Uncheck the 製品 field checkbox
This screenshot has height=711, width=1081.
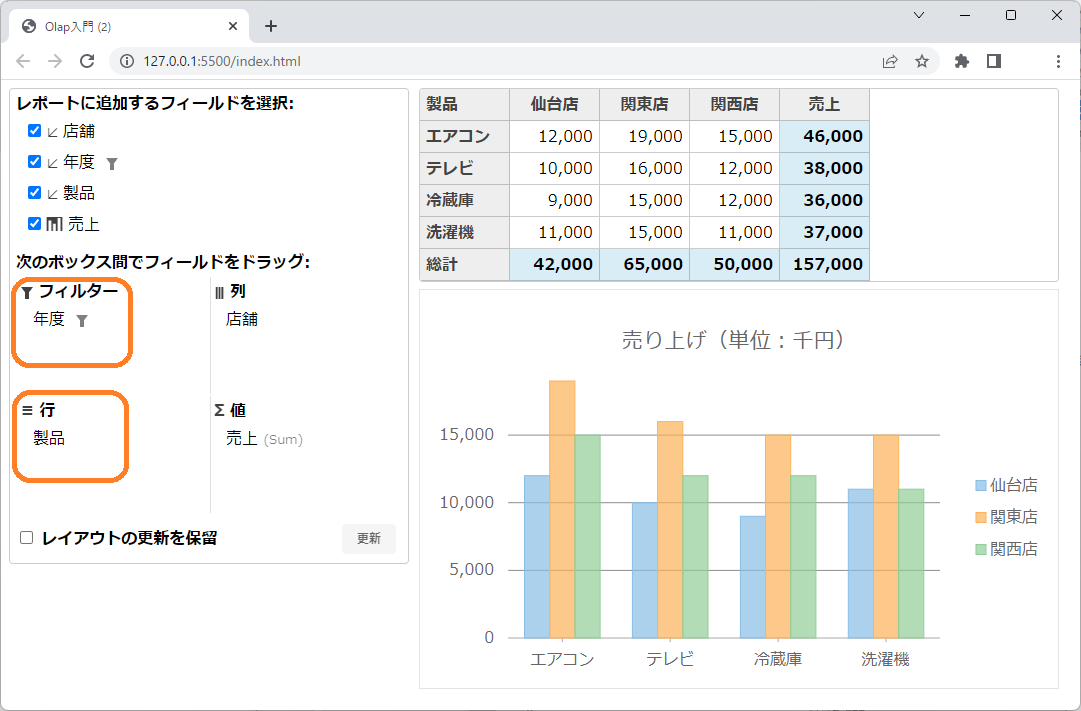pos(34,192)
